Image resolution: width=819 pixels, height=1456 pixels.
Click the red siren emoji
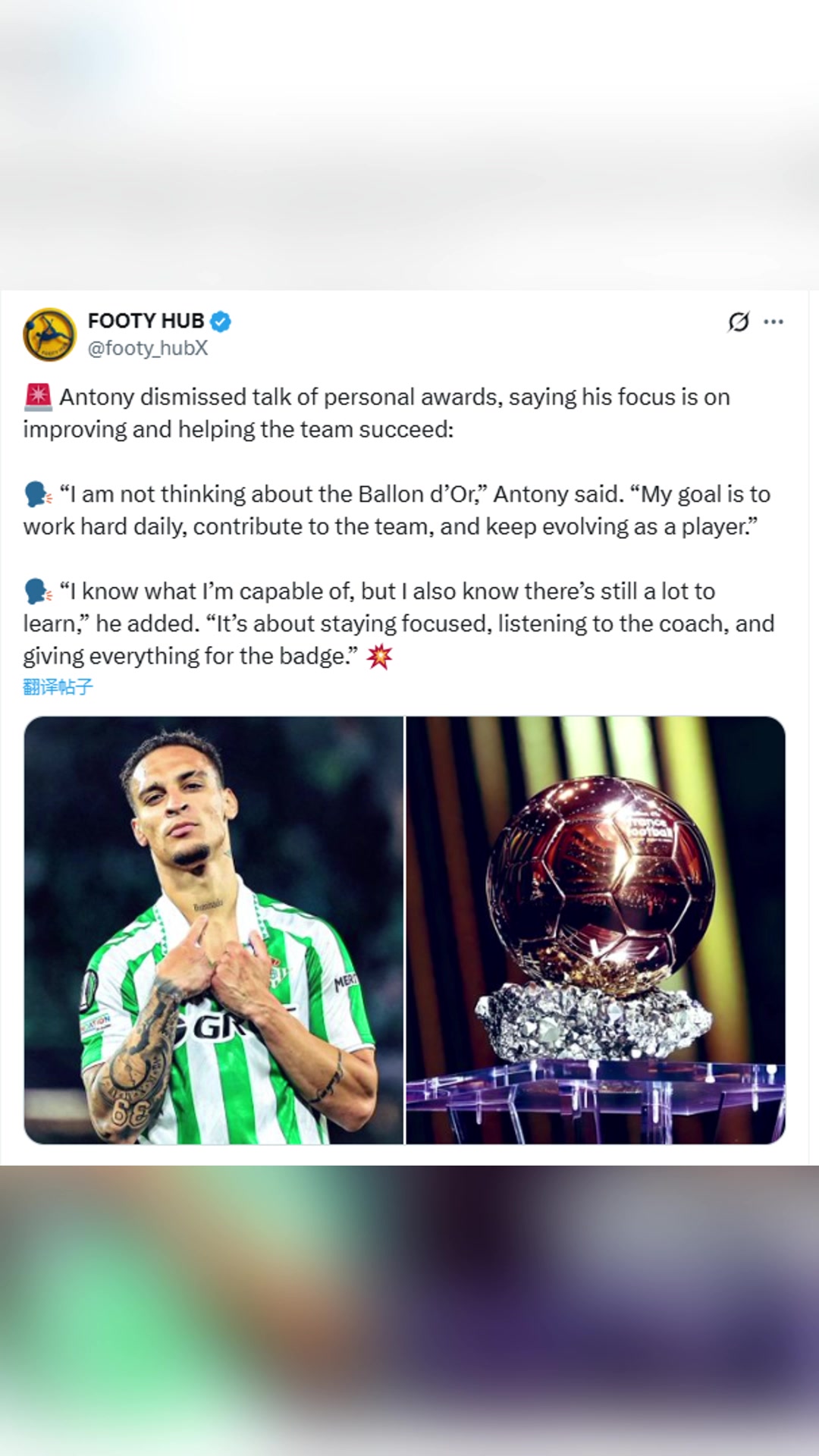(38, 397)
